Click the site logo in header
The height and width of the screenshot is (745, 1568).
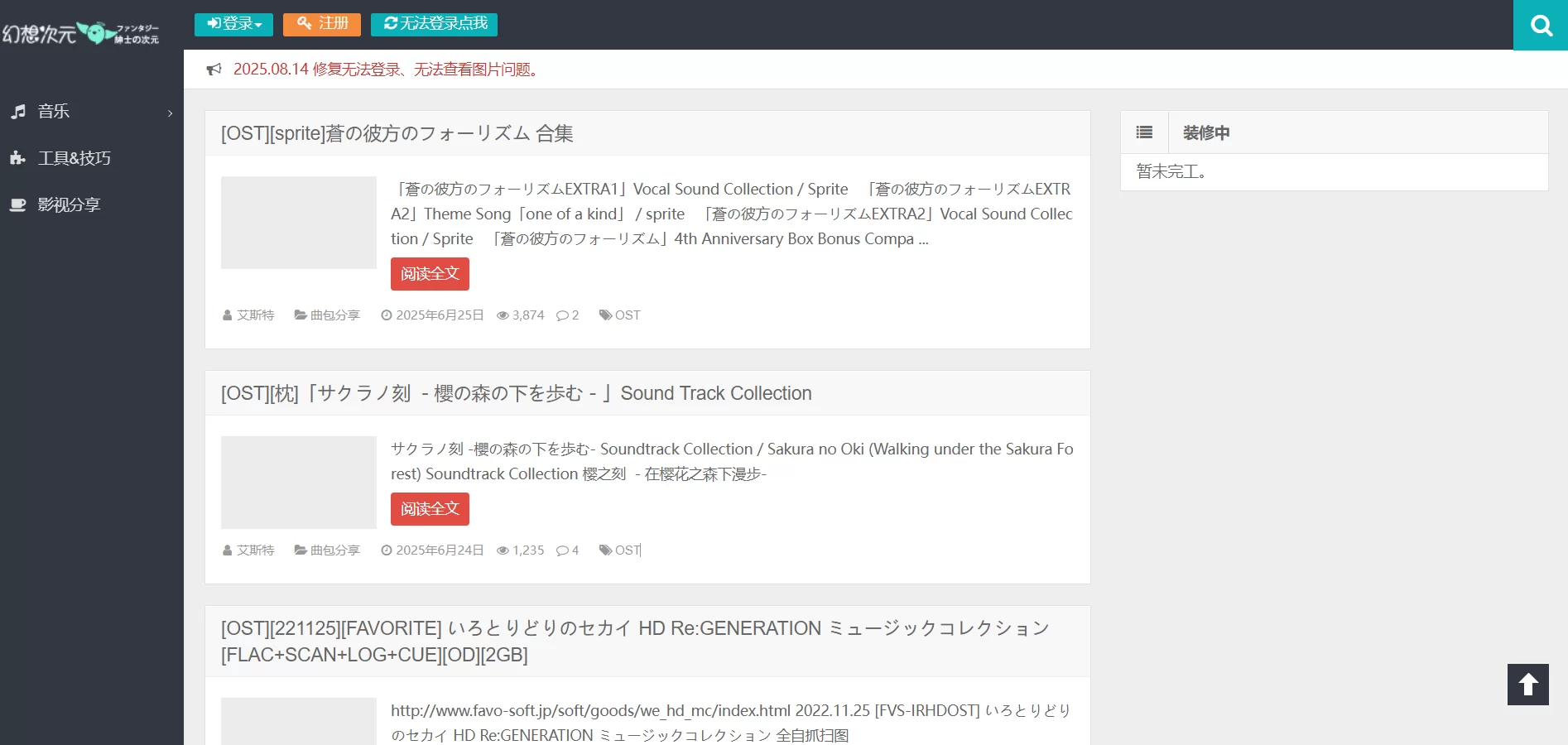click(x=81, y=33)
